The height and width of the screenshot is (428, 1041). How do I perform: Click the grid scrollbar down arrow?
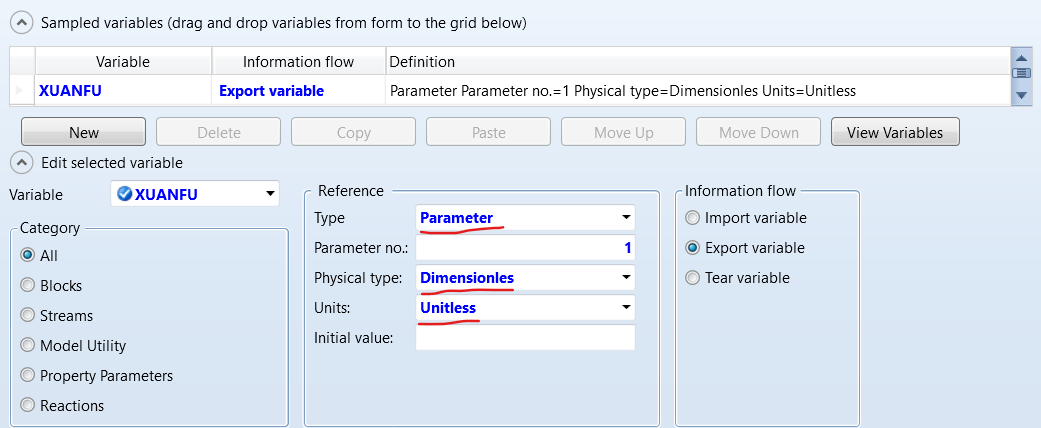pos(1021,95)
